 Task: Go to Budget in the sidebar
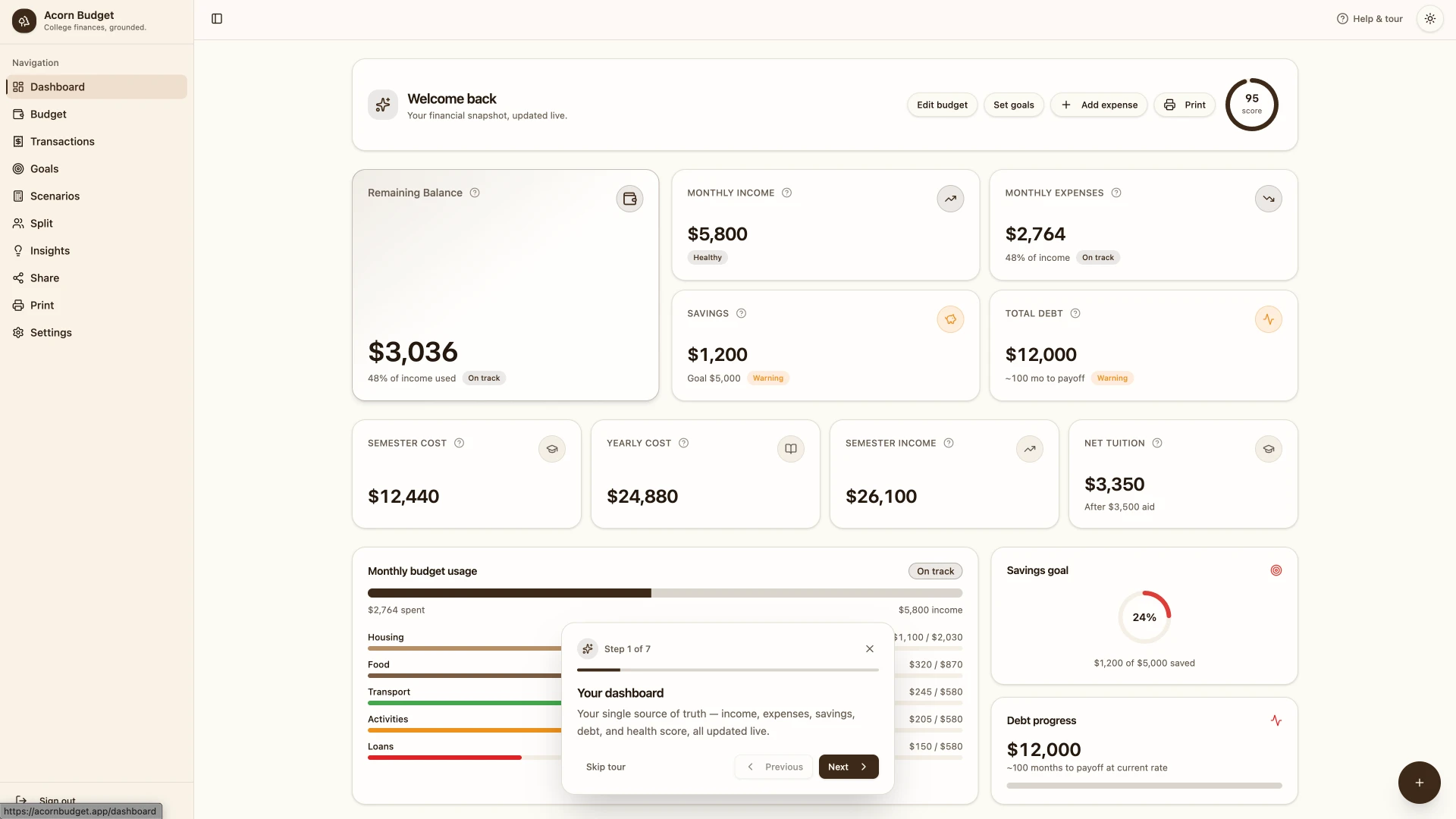(97, 114)
